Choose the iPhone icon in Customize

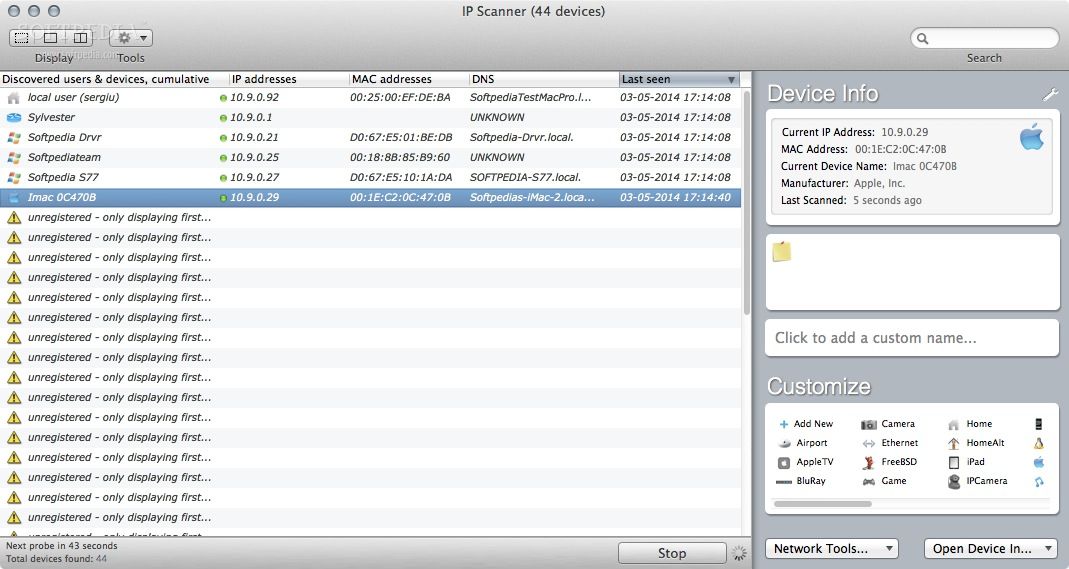[x=1039, y=424]
